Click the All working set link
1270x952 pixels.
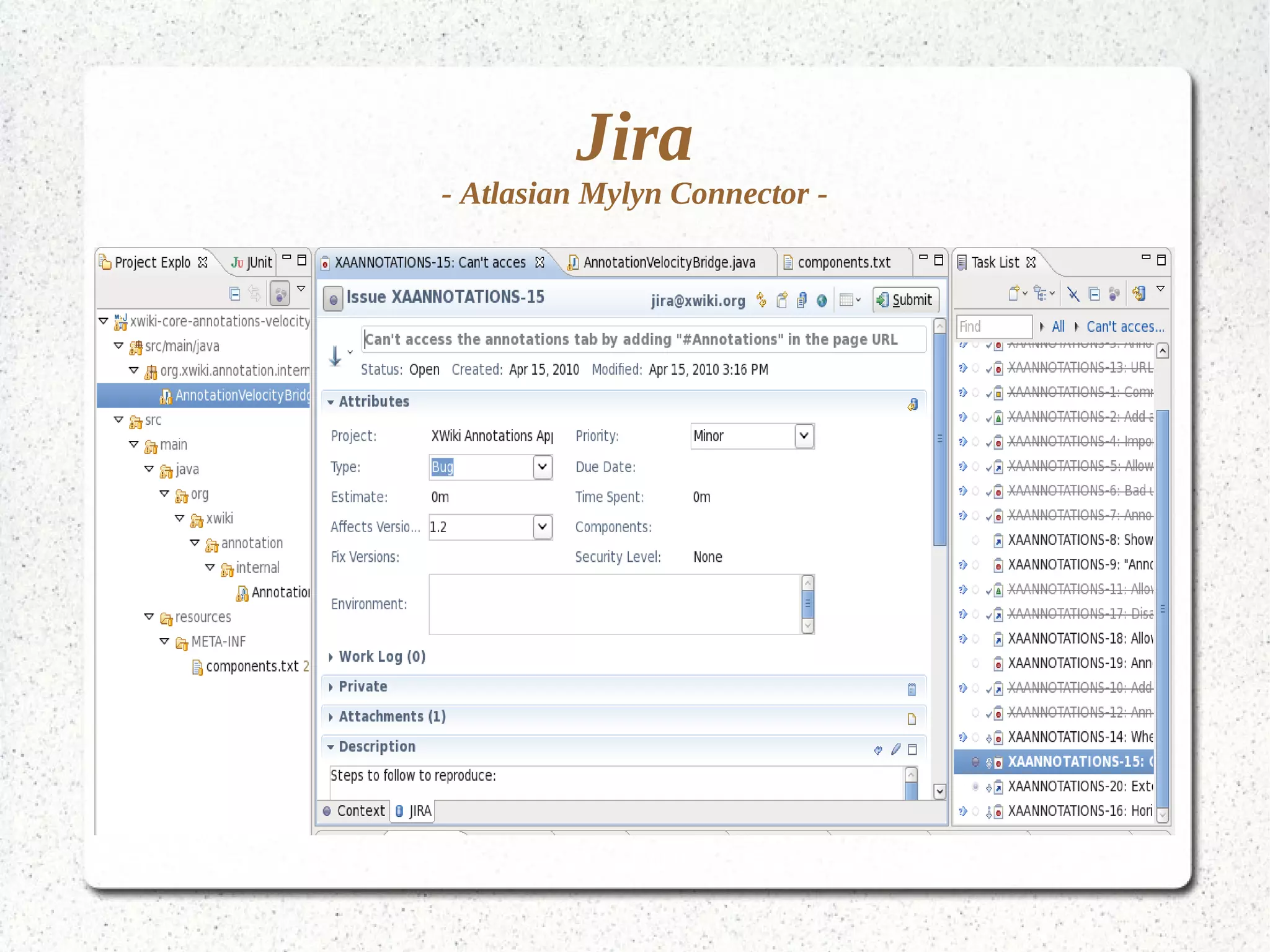(x=1058, y=326)
